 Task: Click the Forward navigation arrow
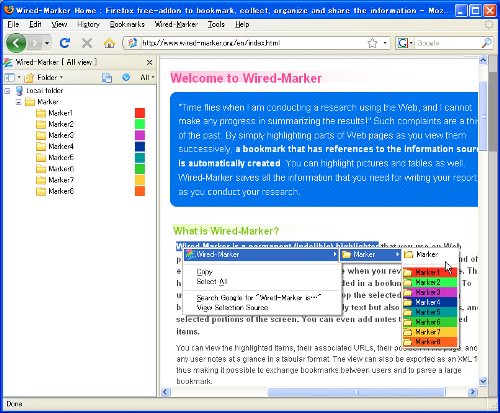(x=34, y=43)
